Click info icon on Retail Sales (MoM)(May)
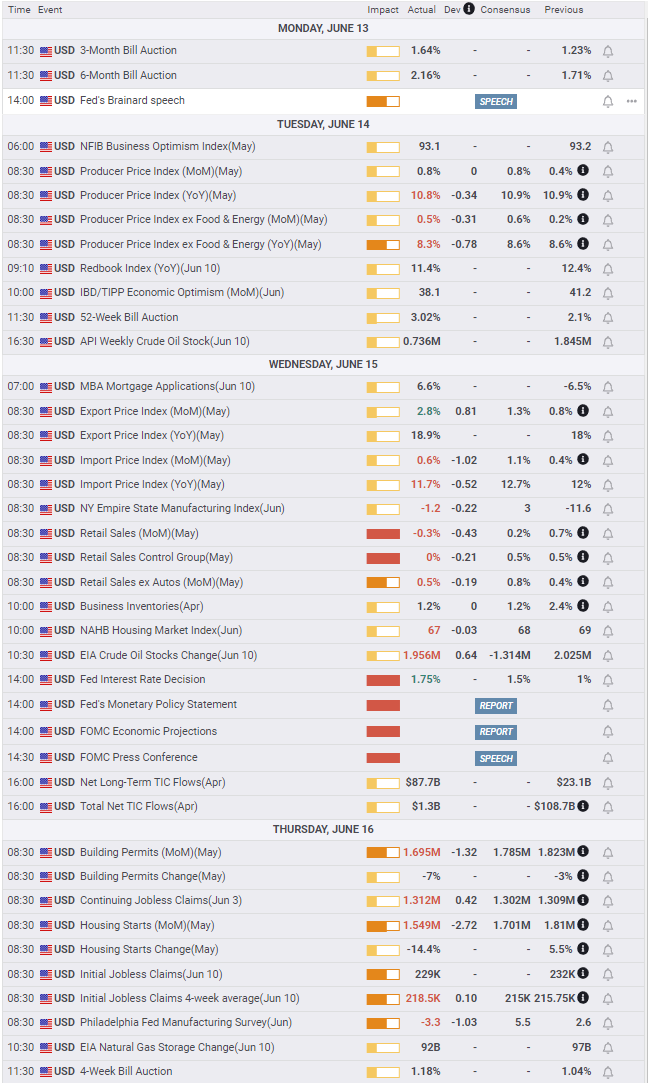This screenshot has height=1083, width=648. [x=583, y=533]
